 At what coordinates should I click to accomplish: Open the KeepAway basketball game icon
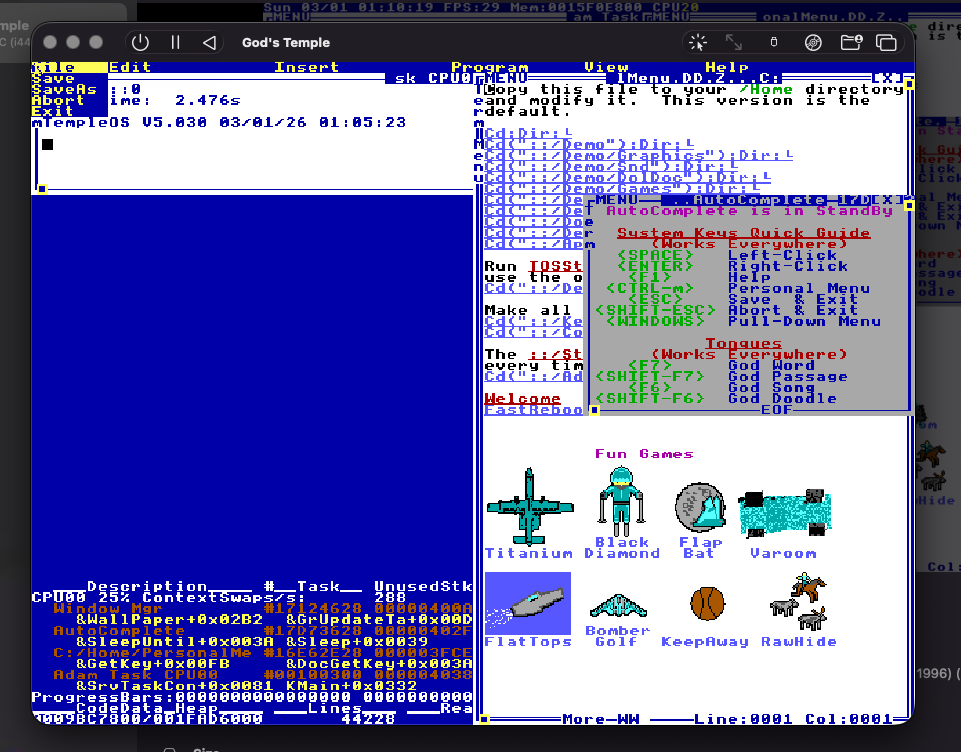click(705, 602)
